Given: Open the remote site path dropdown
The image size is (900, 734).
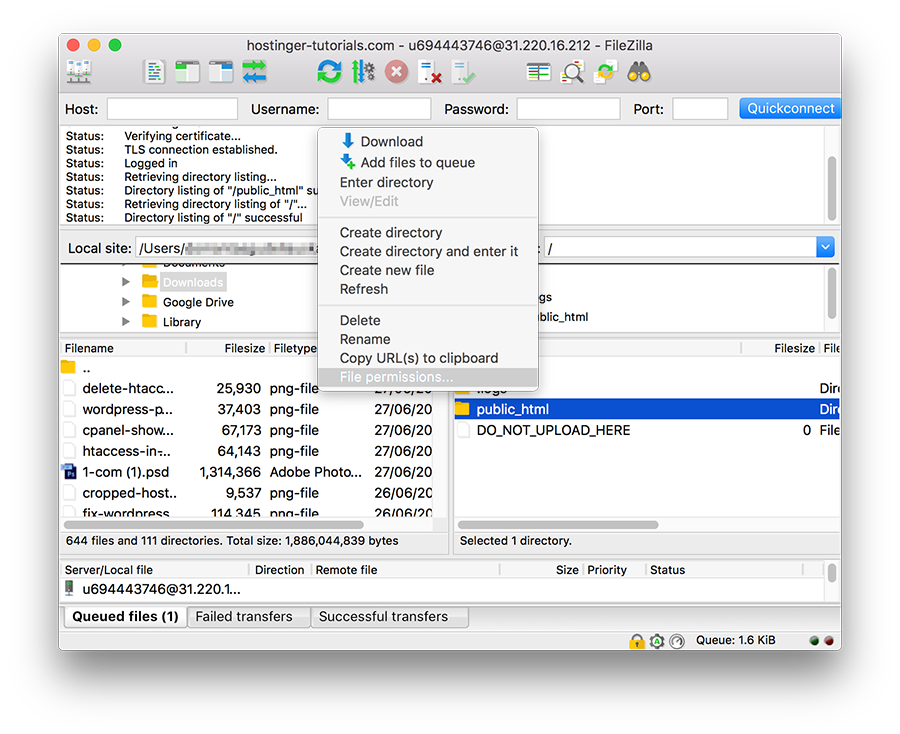Looking at the screenshot, I should coord(825,247).
